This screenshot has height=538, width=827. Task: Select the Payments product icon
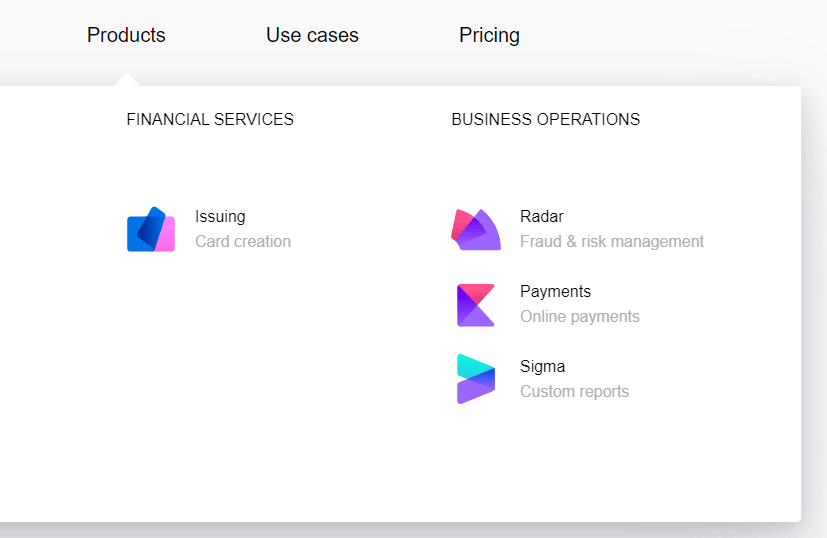(x=476, y=305)
